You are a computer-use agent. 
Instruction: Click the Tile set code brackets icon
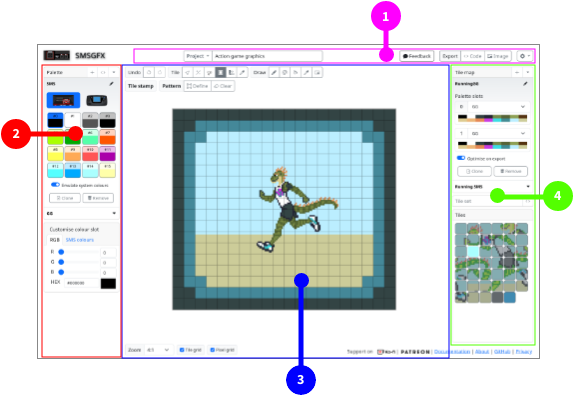(528, 201)
